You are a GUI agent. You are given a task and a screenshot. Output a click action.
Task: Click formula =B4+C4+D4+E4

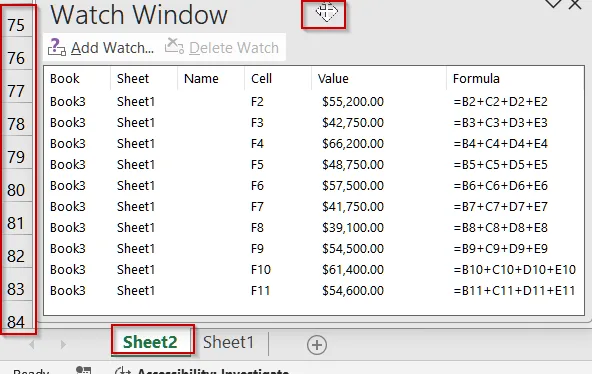[500, 143]
